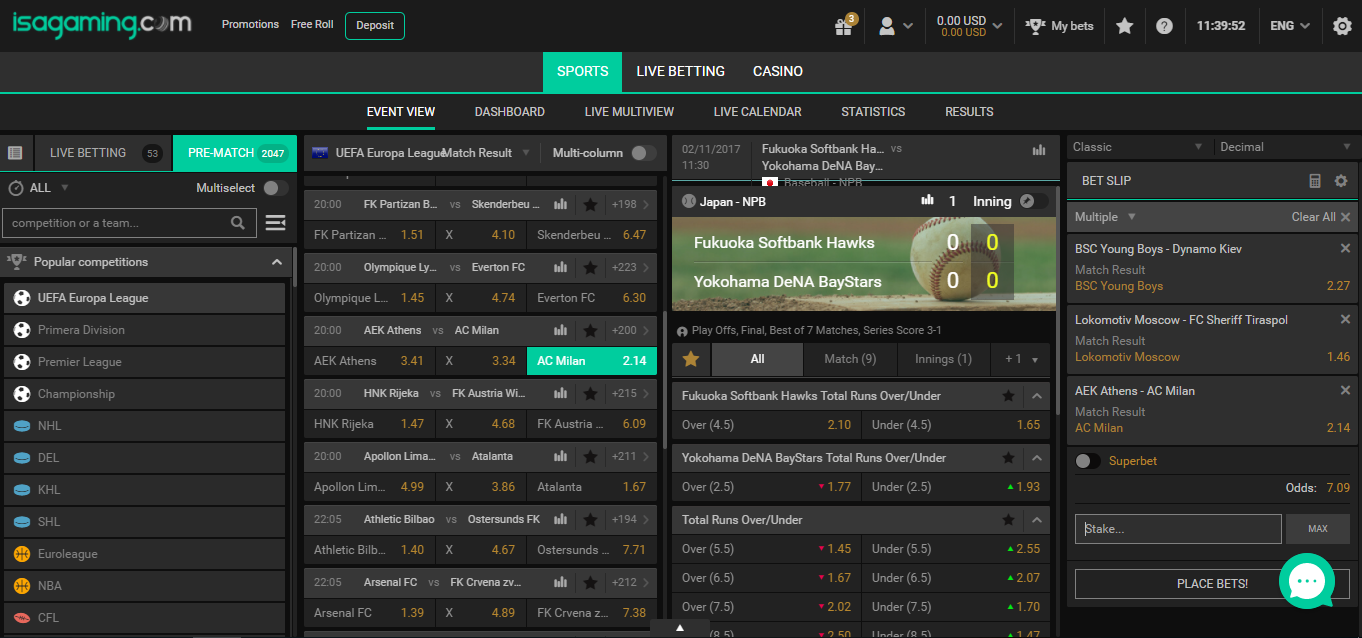The width and height of the screenshot is (1362, 638).
Task: Toggle the Multiselect switch
Action: click(x=276, y=188)
